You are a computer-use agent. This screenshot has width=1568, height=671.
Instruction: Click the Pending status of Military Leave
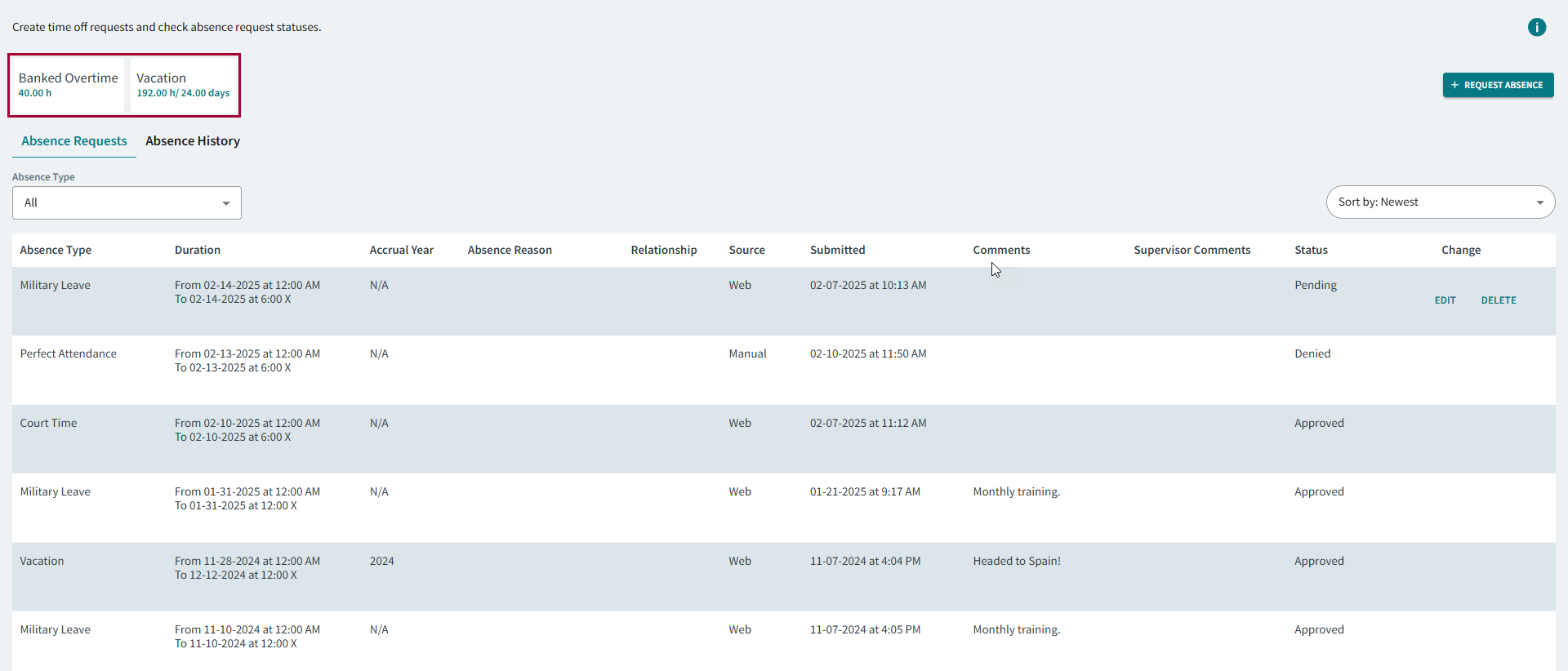[1315, 285]
